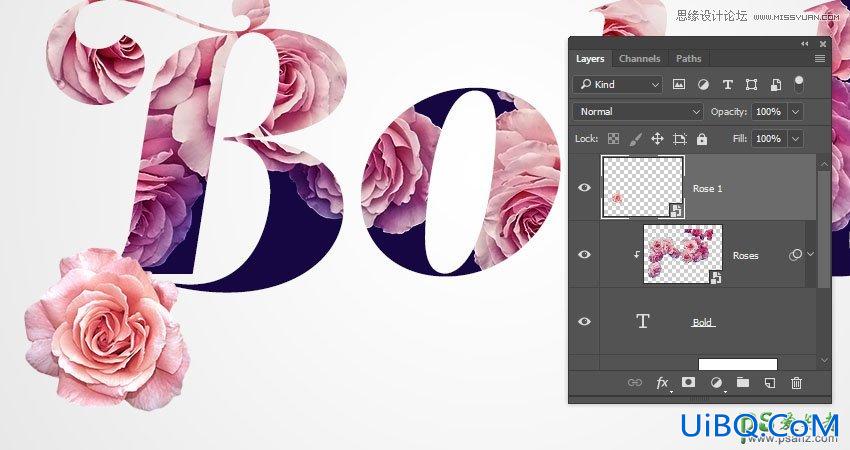Image resolution: width=850 pixels, height=450 pixels.
Task: Expand the Roses layer filters arrow
Action: [810, 254]
